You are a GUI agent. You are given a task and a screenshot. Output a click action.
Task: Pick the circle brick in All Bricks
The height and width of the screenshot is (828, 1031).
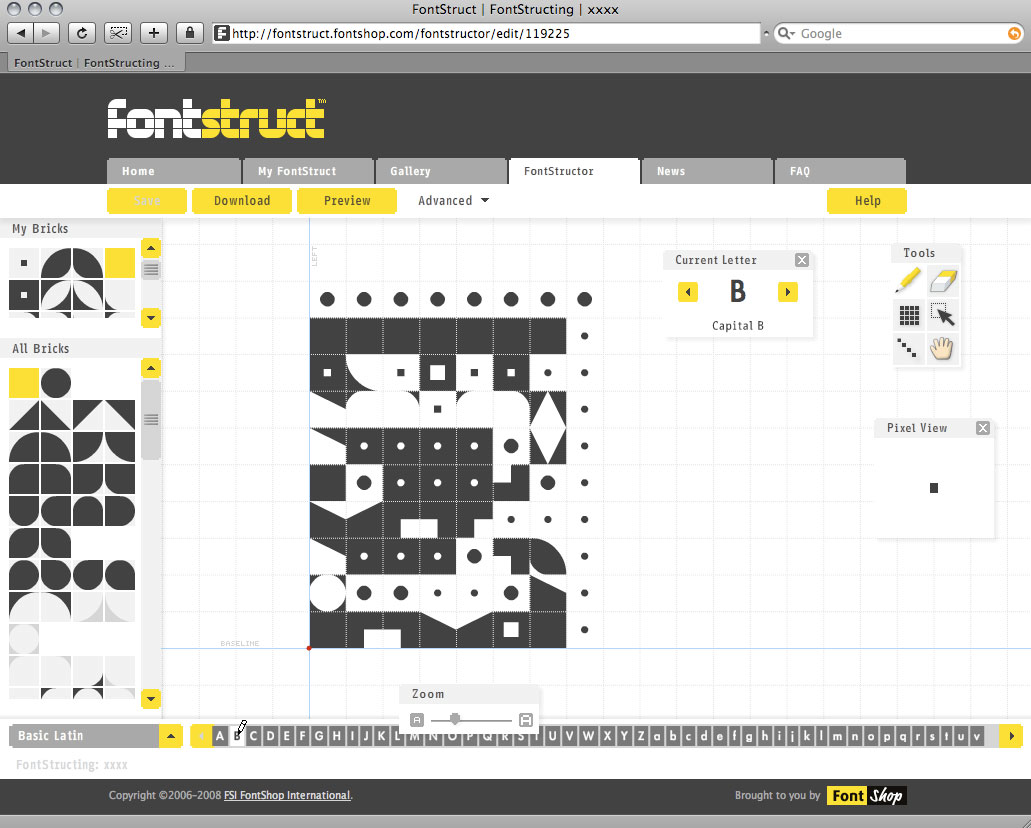pos(56,383)
